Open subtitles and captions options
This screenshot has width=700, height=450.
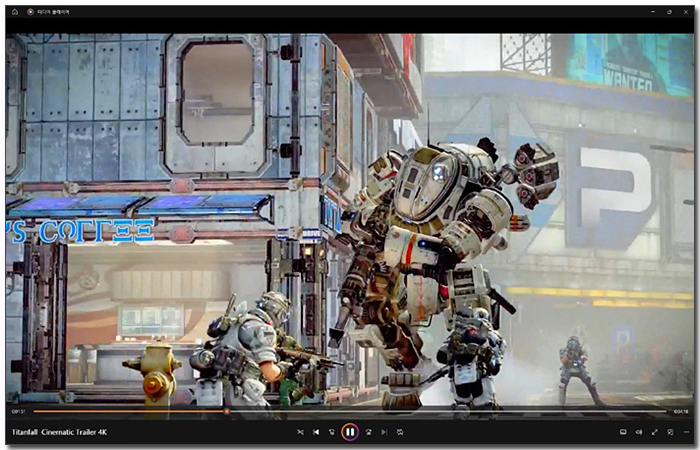(x=623, y=432)
